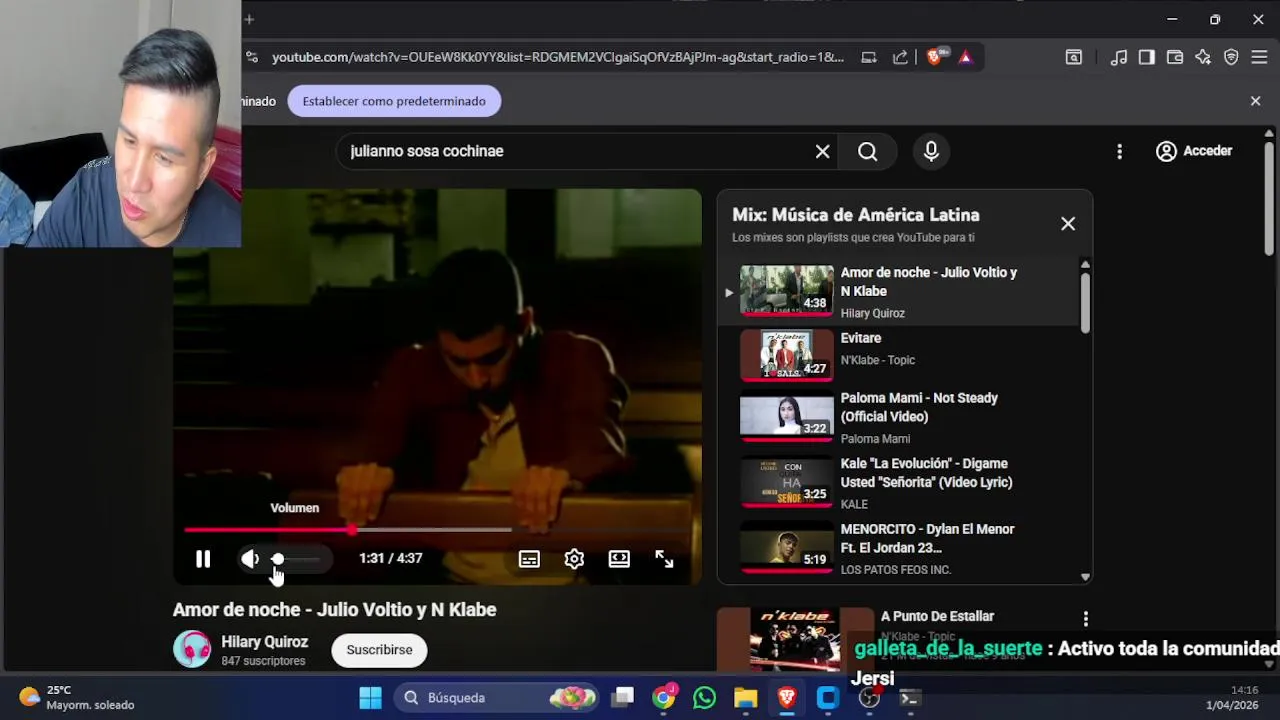1280x720 pixels.
Task: Open the Windows Start menu
Action: pos(370,698)
